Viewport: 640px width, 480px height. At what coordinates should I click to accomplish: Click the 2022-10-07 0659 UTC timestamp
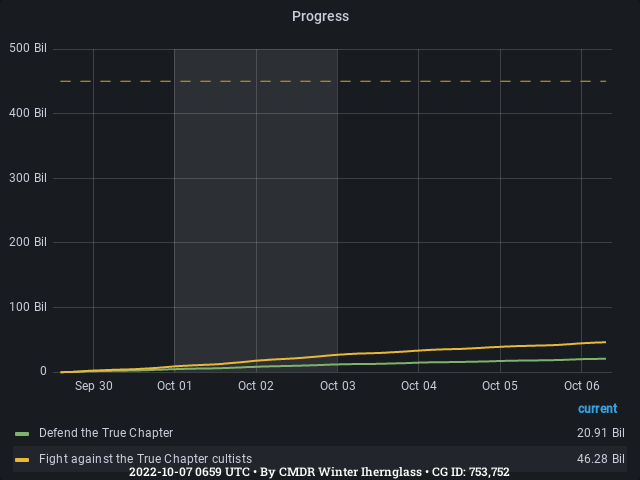[x=189, y=472]
